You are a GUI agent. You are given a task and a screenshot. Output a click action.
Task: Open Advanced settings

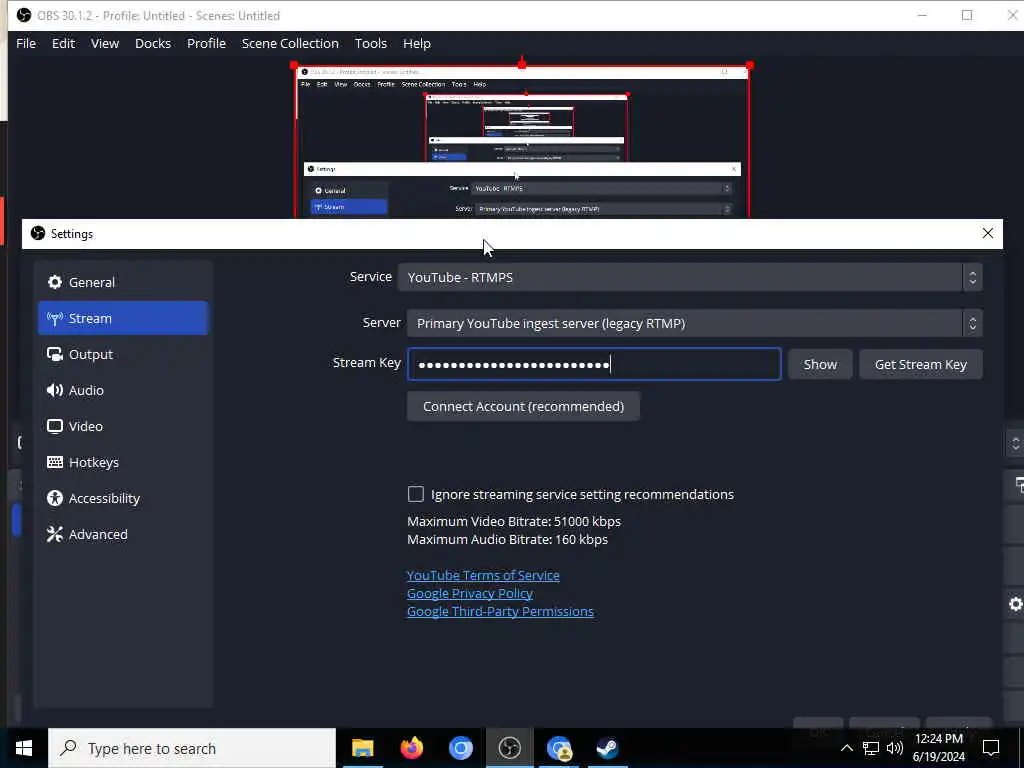pos(123,534)
